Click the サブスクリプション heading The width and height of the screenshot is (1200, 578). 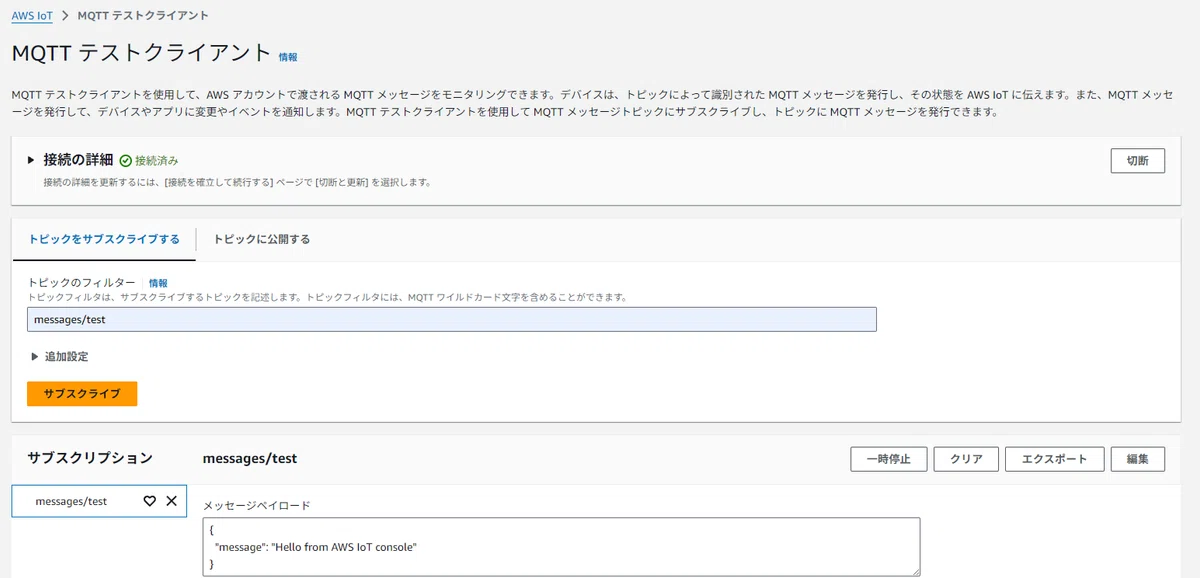click(90, 458)
